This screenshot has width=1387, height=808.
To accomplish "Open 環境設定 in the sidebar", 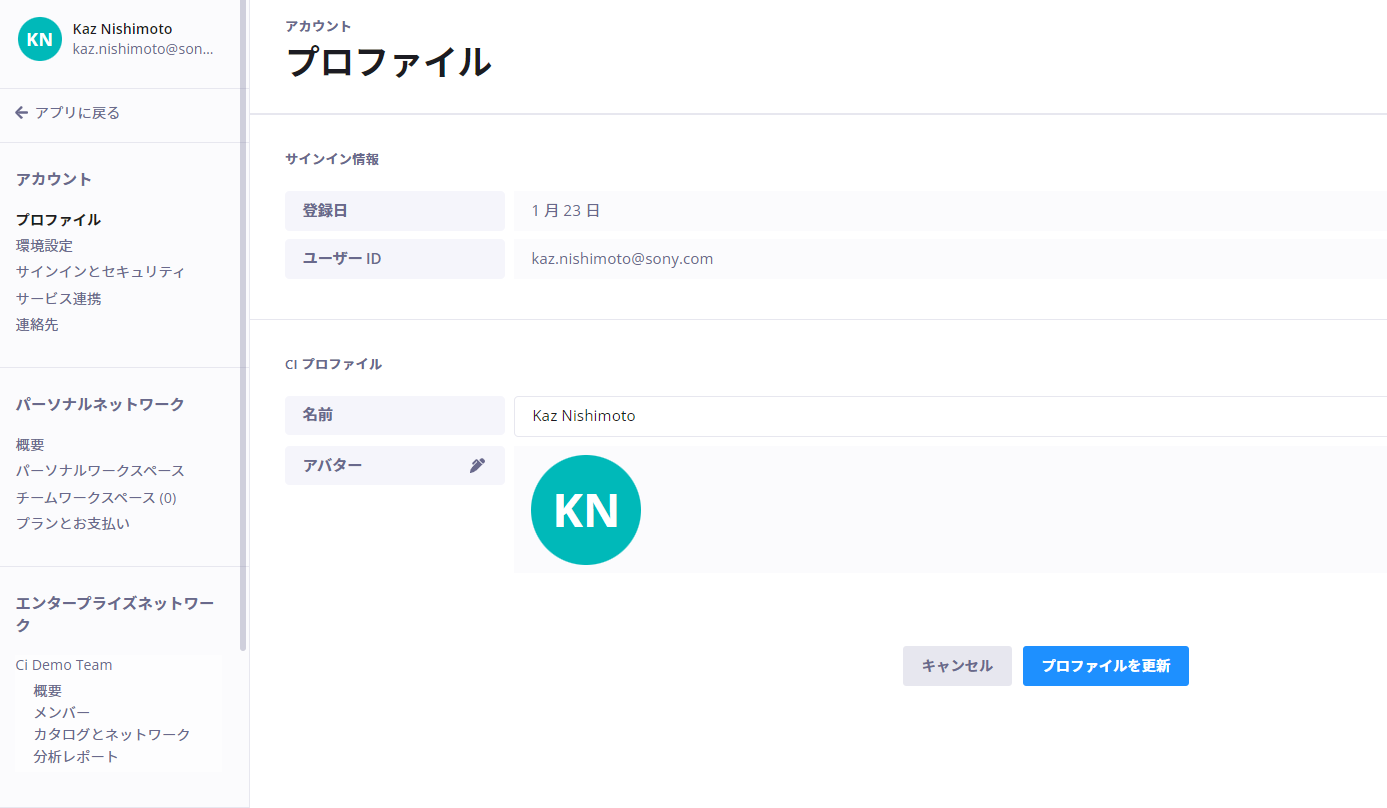I will (x=44, y=246).
